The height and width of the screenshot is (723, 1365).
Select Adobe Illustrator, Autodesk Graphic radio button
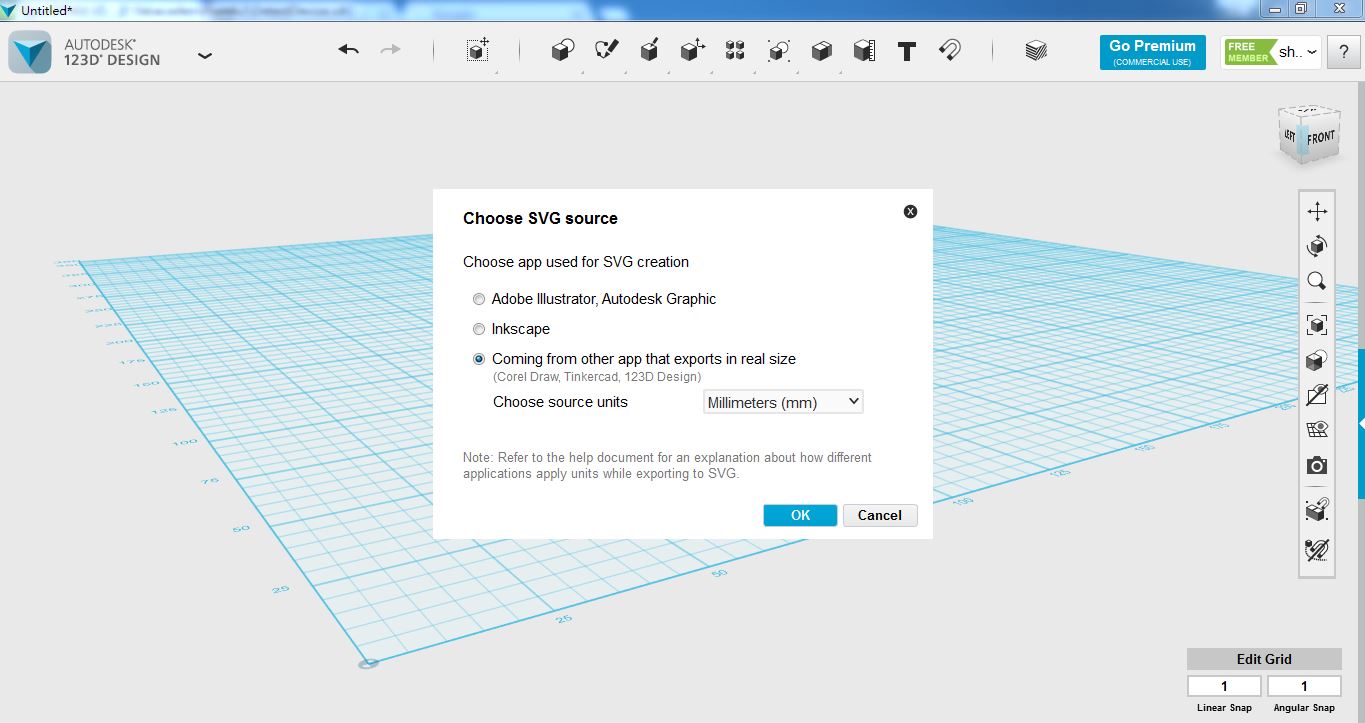click(x=479, y=299)
